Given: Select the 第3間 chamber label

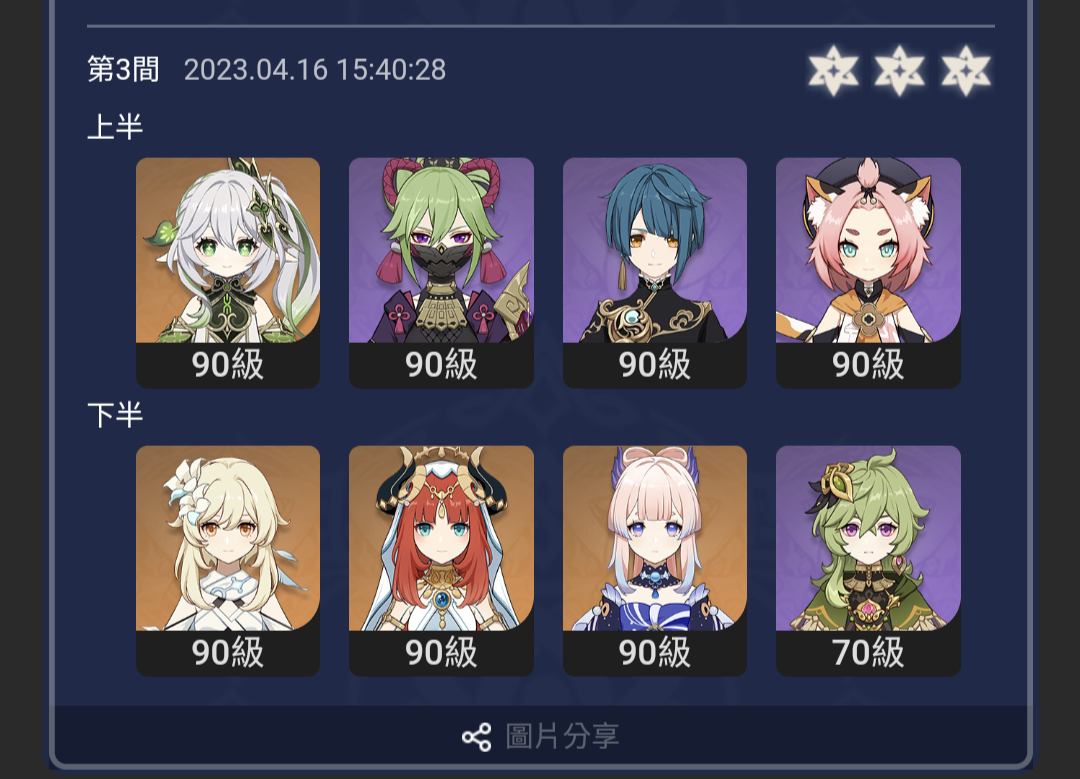Looking at the screenshot, I should (x=123, y=70).
